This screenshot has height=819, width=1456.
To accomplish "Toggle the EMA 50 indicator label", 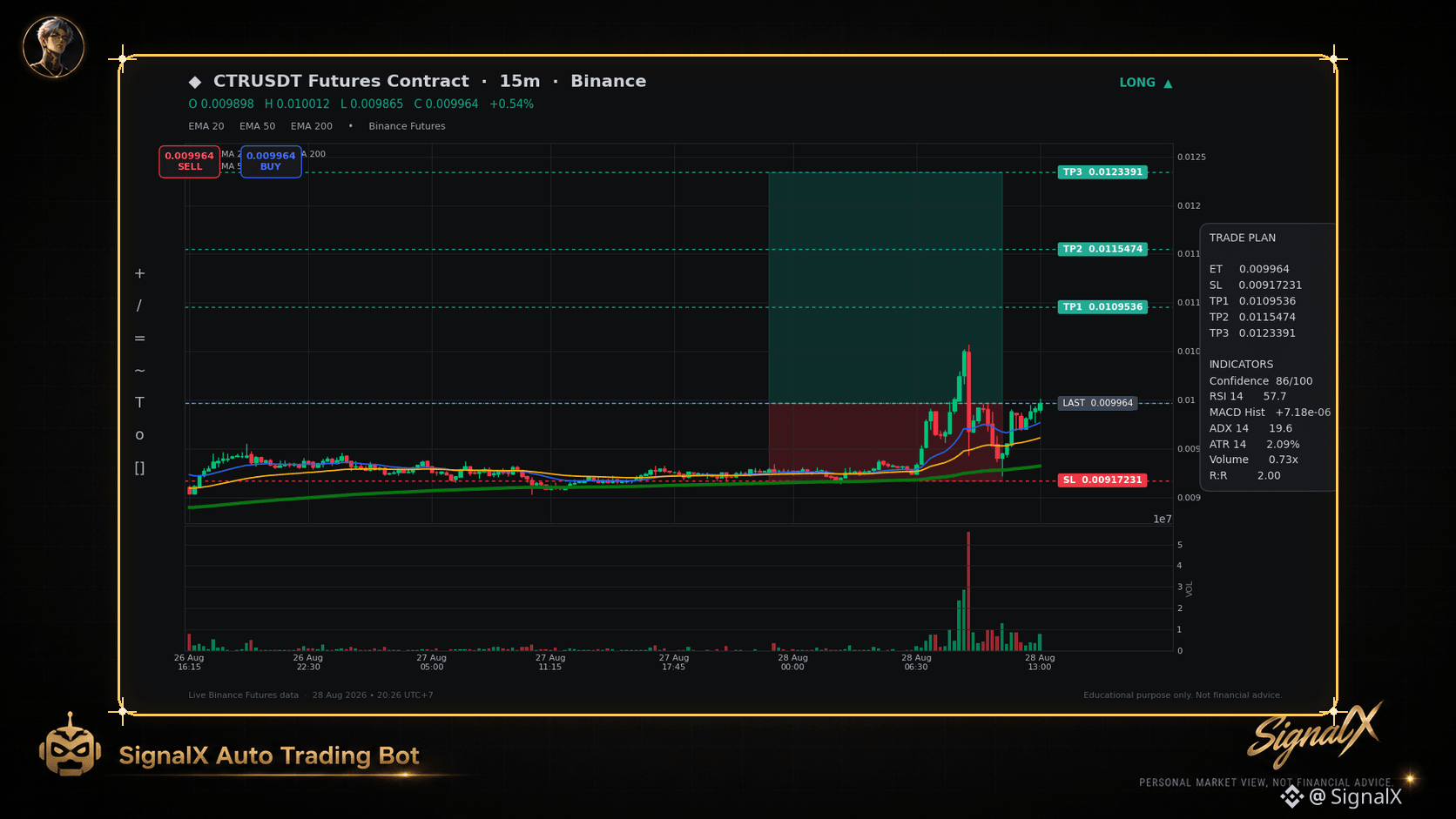I will (257, 126).
